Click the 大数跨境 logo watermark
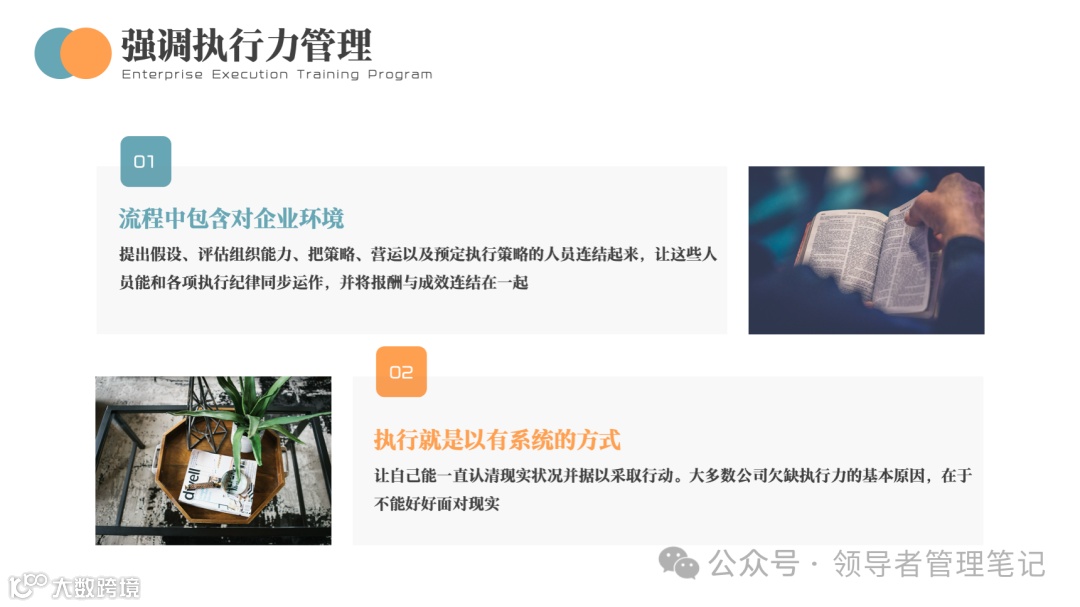The width and height of the screenshot is (1080, 607). [x=74, y=586]
